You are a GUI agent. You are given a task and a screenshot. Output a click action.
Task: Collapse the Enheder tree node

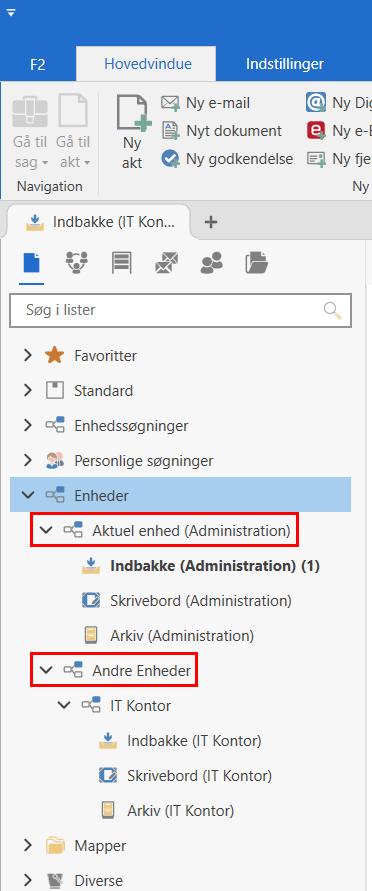27,496
